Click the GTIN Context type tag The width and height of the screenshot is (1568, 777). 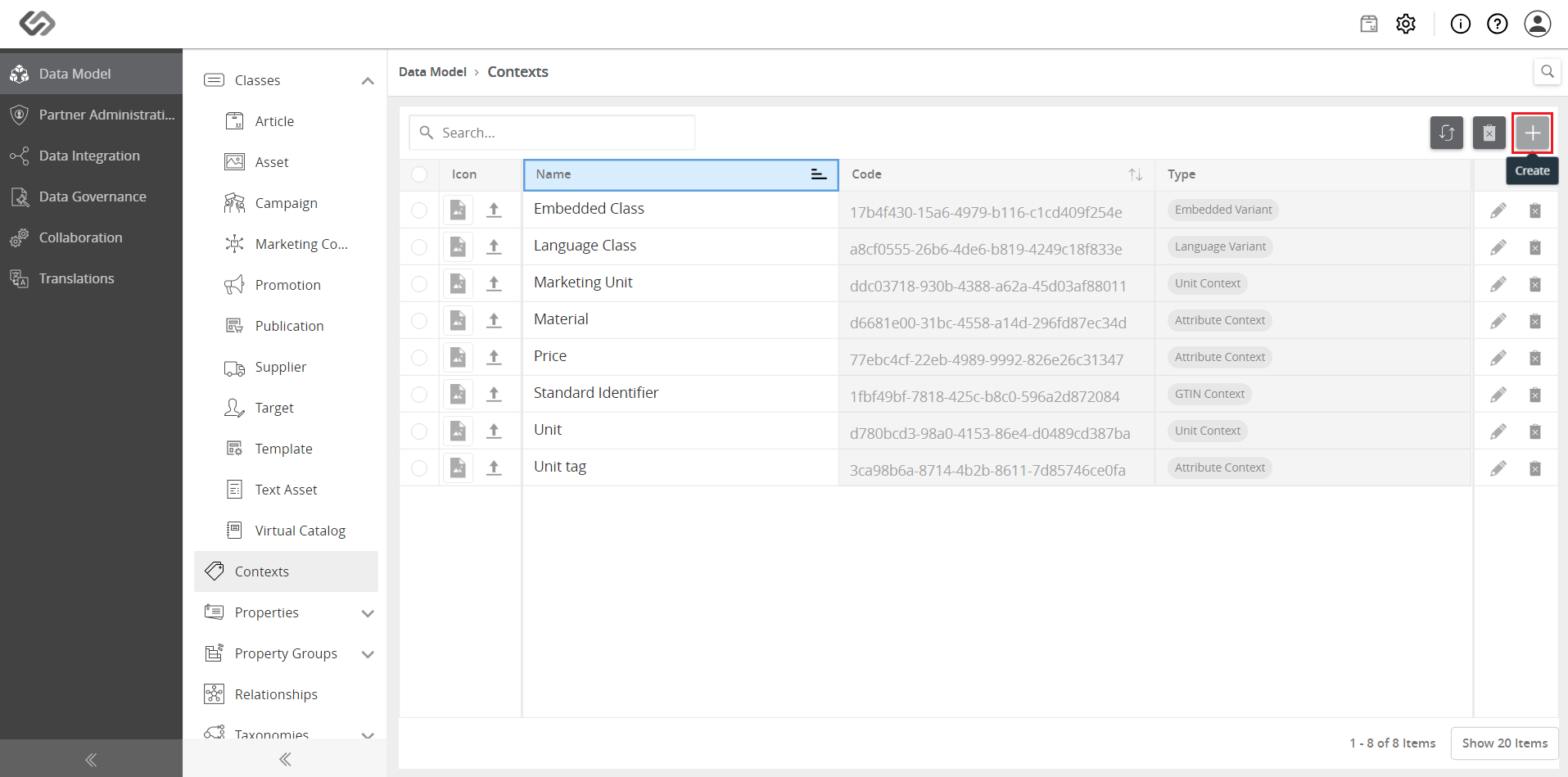pos(1209,394)
